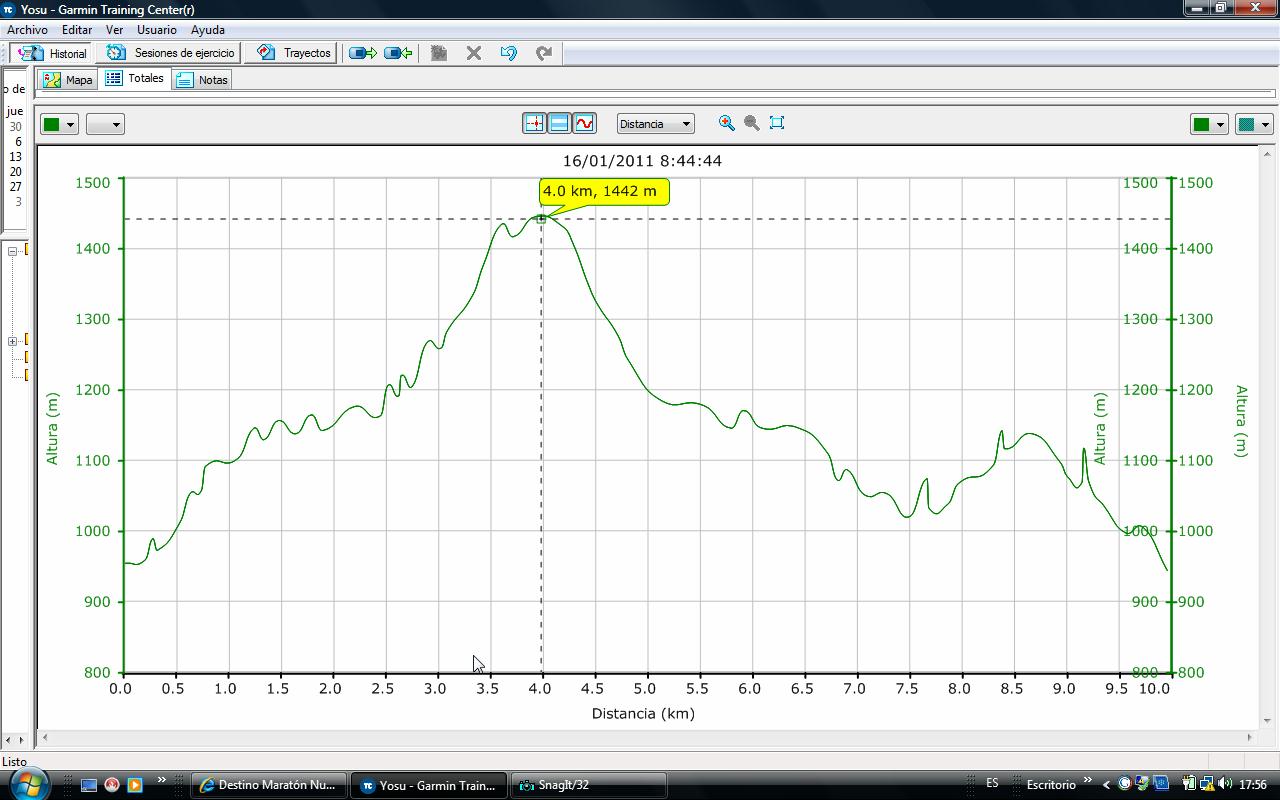Open the empty second-series dropdown on left
This screenshot has width=1280, height=800.
click(x=104, y=124)
